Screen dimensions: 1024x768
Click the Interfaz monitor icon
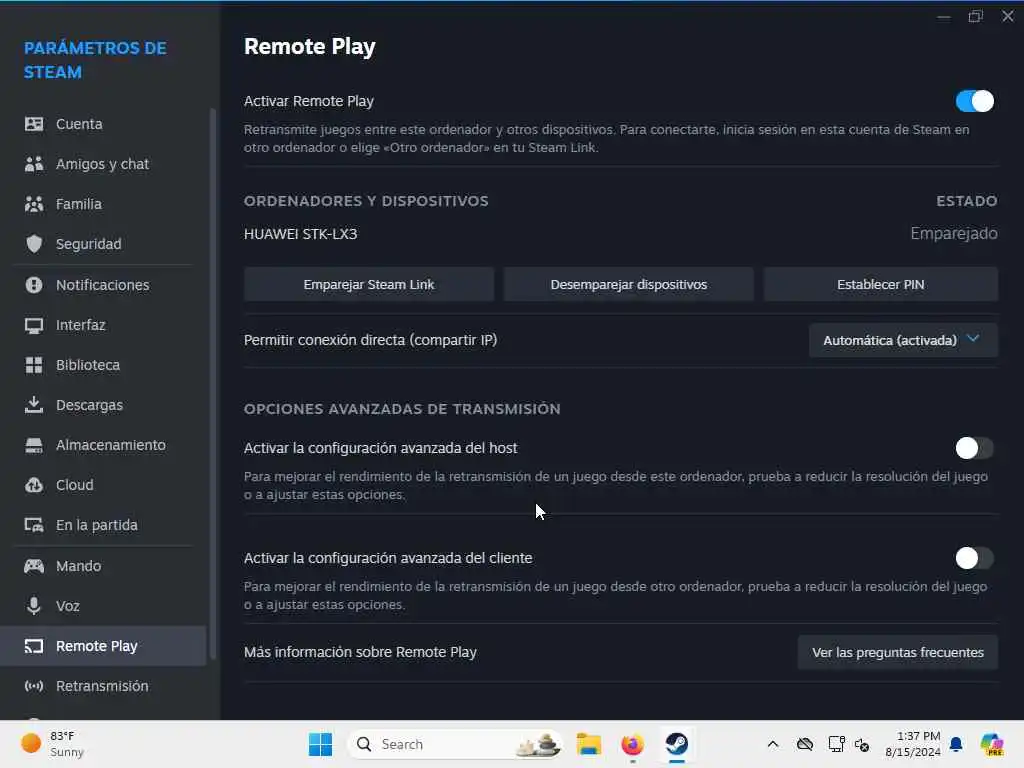coord(34,325)
